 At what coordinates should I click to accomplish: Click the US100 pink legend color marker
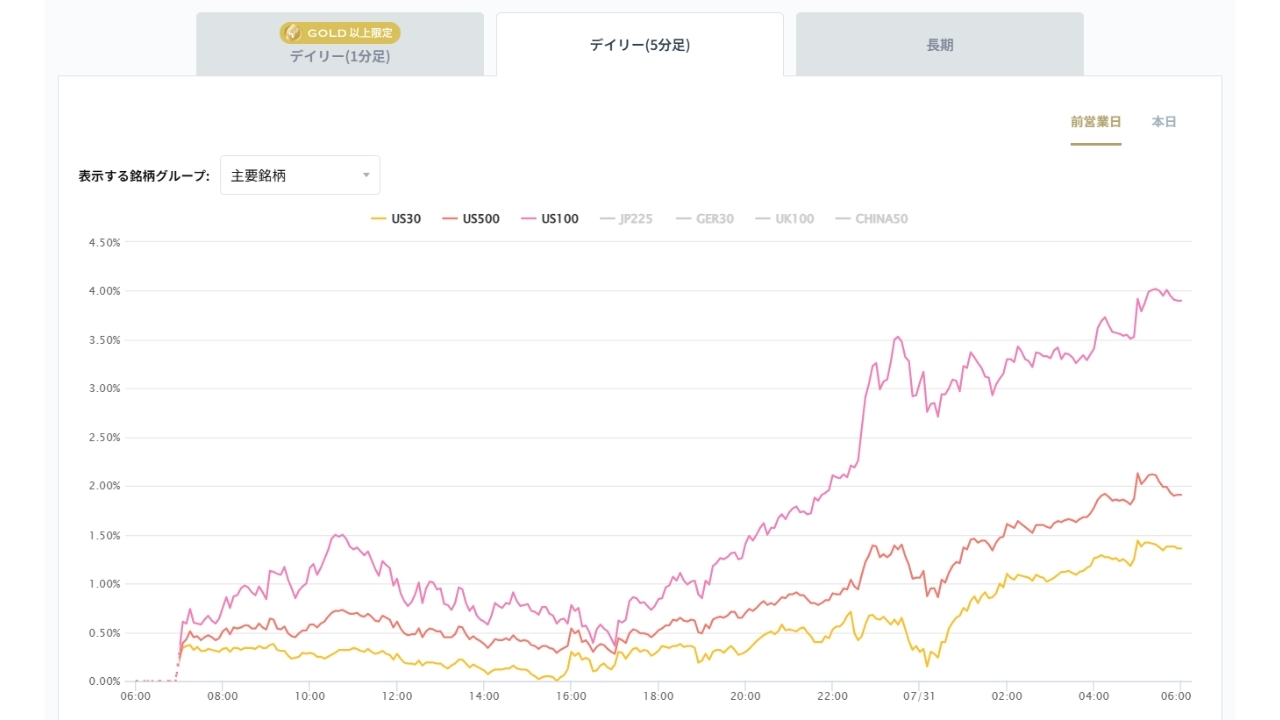pyautogui.click(x=529, y=219)
